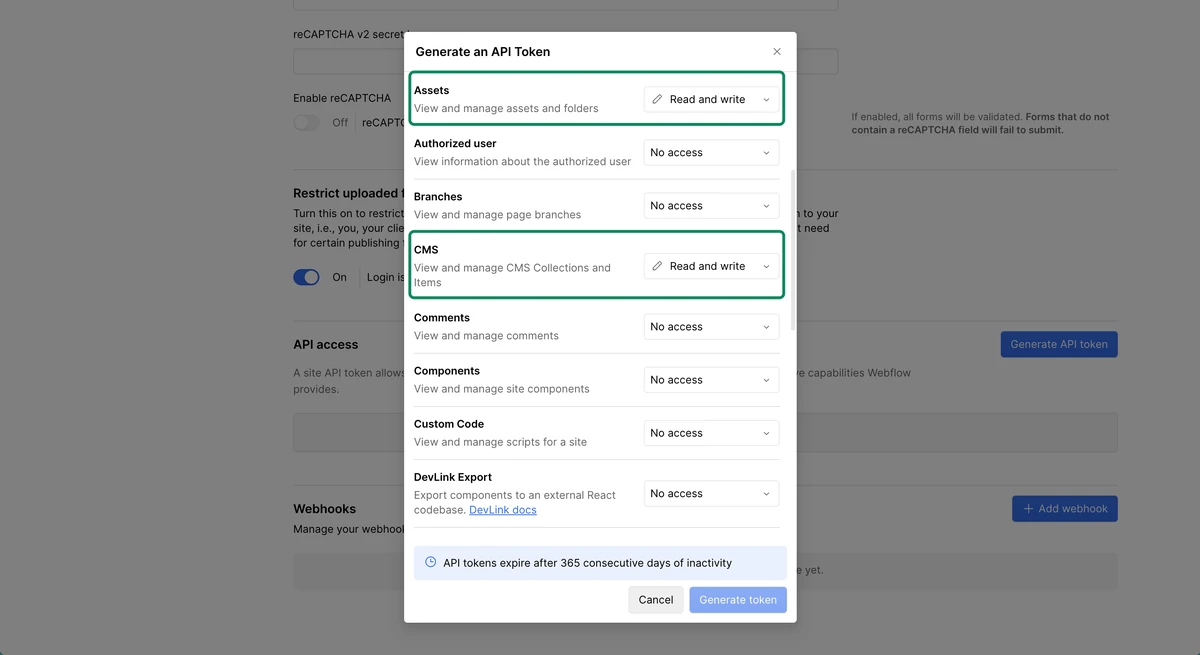The width and height of the screenshot is (1200, 655).
Task: Open the Components permission dropdown
Action: 711,379
